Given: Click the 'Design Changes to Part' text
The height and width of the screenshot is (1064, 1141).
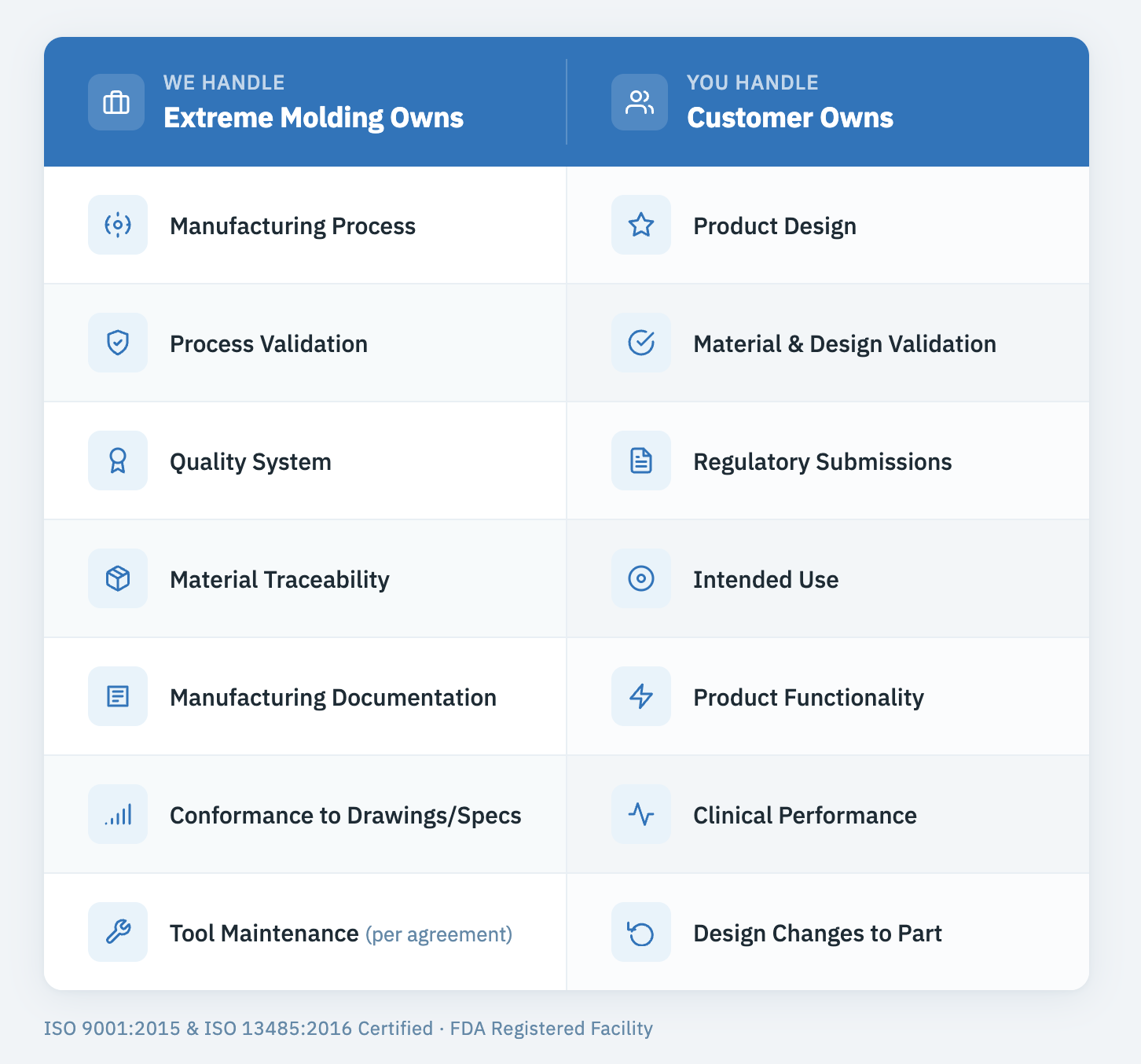Looking at the screenshot, I should [817, 934].
